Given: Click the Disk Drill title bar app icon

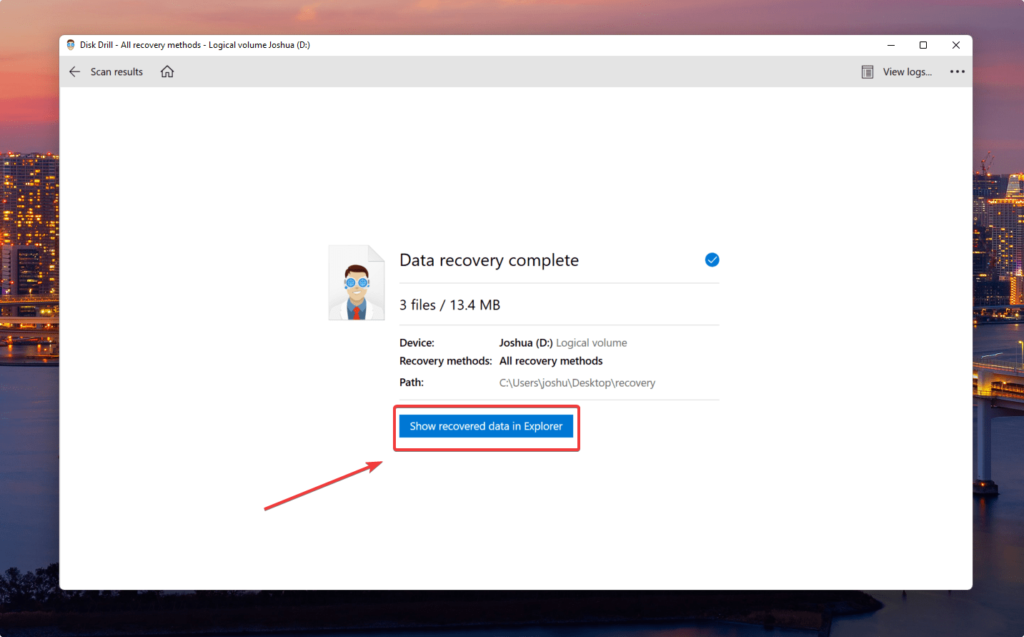Looking at the screenshot, I should [x=71, y=45].
